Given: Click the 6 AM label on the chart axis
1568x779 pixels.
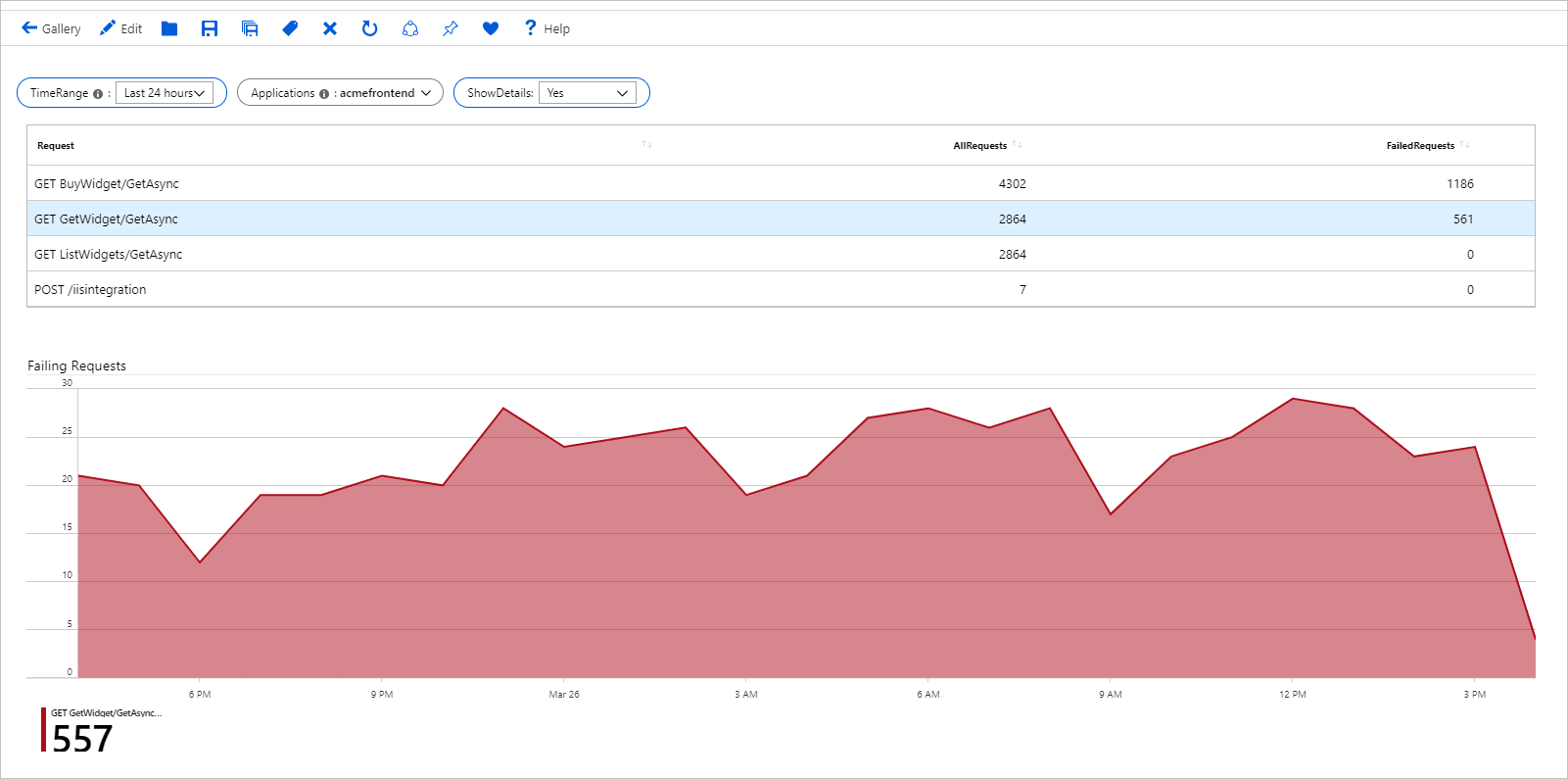Looking at the screenshot, I should (928, 695).
